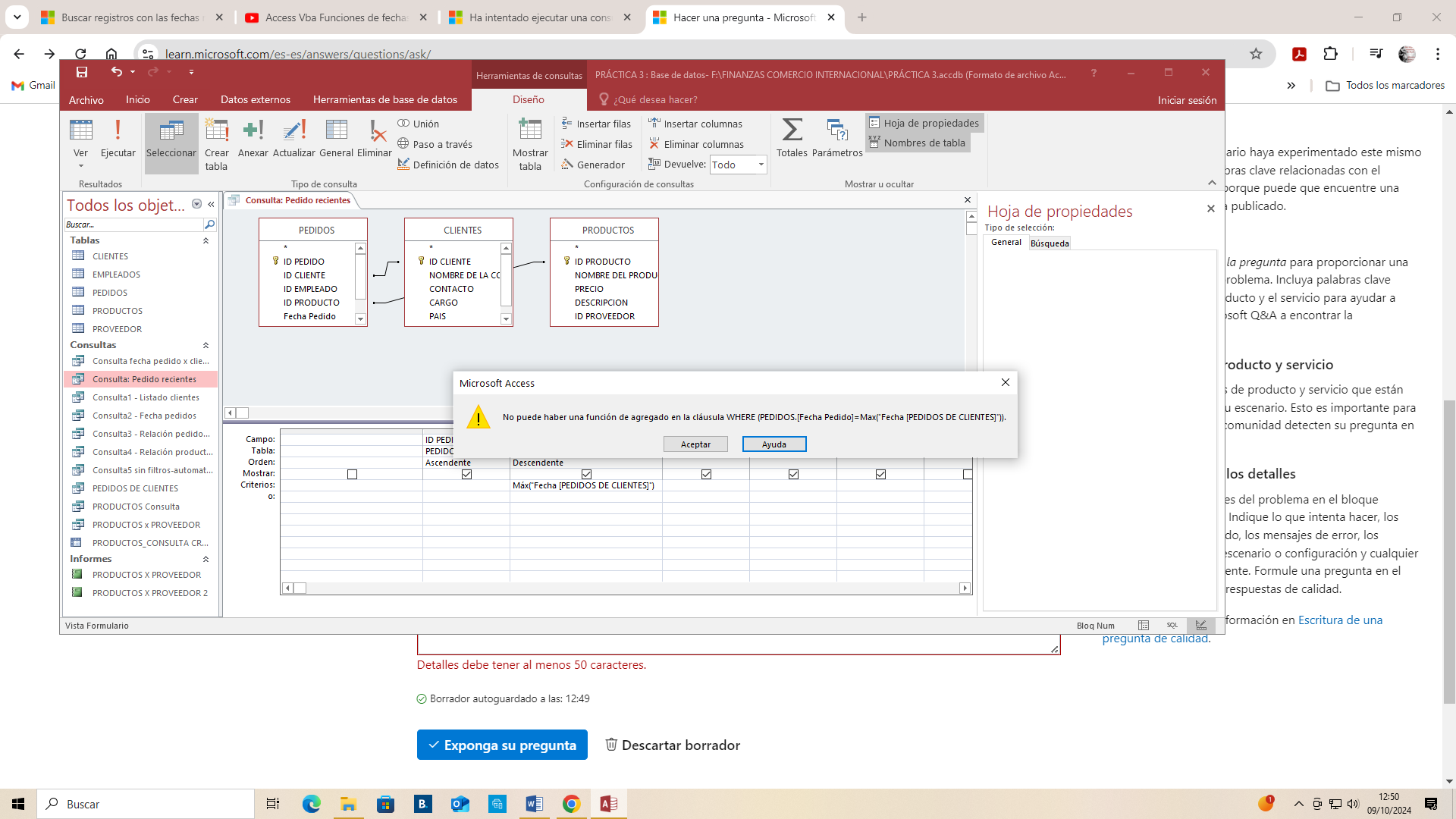This screenshot has width=1456, height=819.
Task: Open the Inicio ribbon tab
Action: [138, 99]
